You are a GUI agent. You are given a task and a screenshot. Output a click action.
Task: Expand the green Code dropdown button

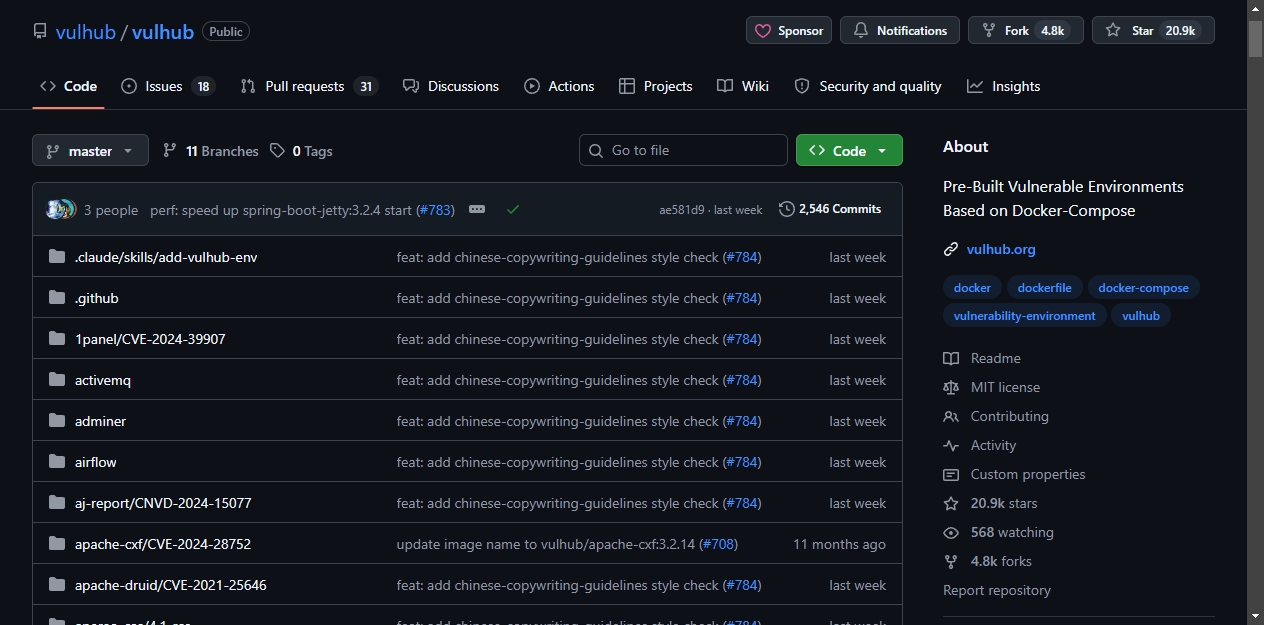click(849, 150)
